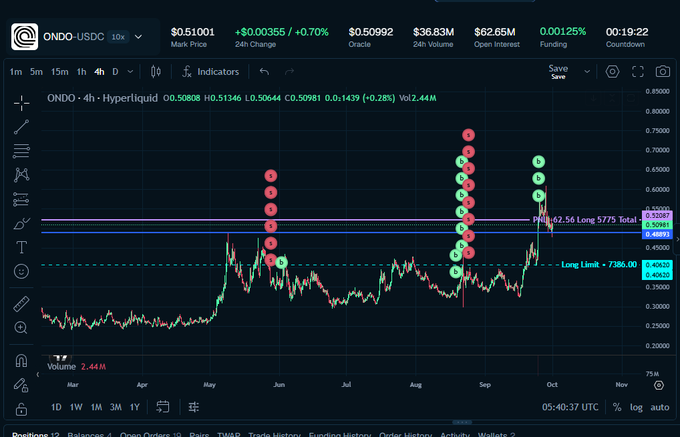The height and width of the screenshot is (437, 680).
Task: Switch to the 1h timeframe
Action: tap(82, 72)
